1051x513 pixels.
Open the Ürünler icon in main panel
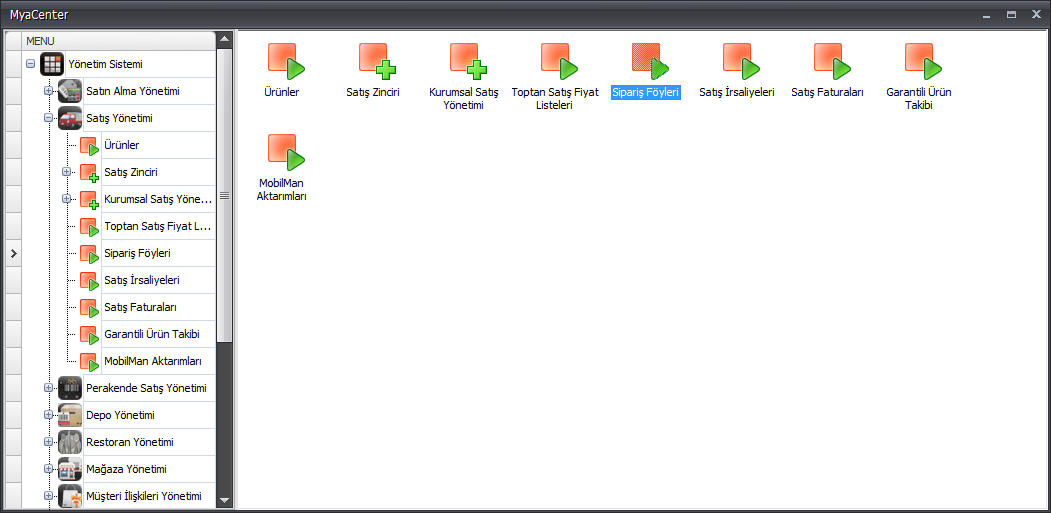click(286, 61)
